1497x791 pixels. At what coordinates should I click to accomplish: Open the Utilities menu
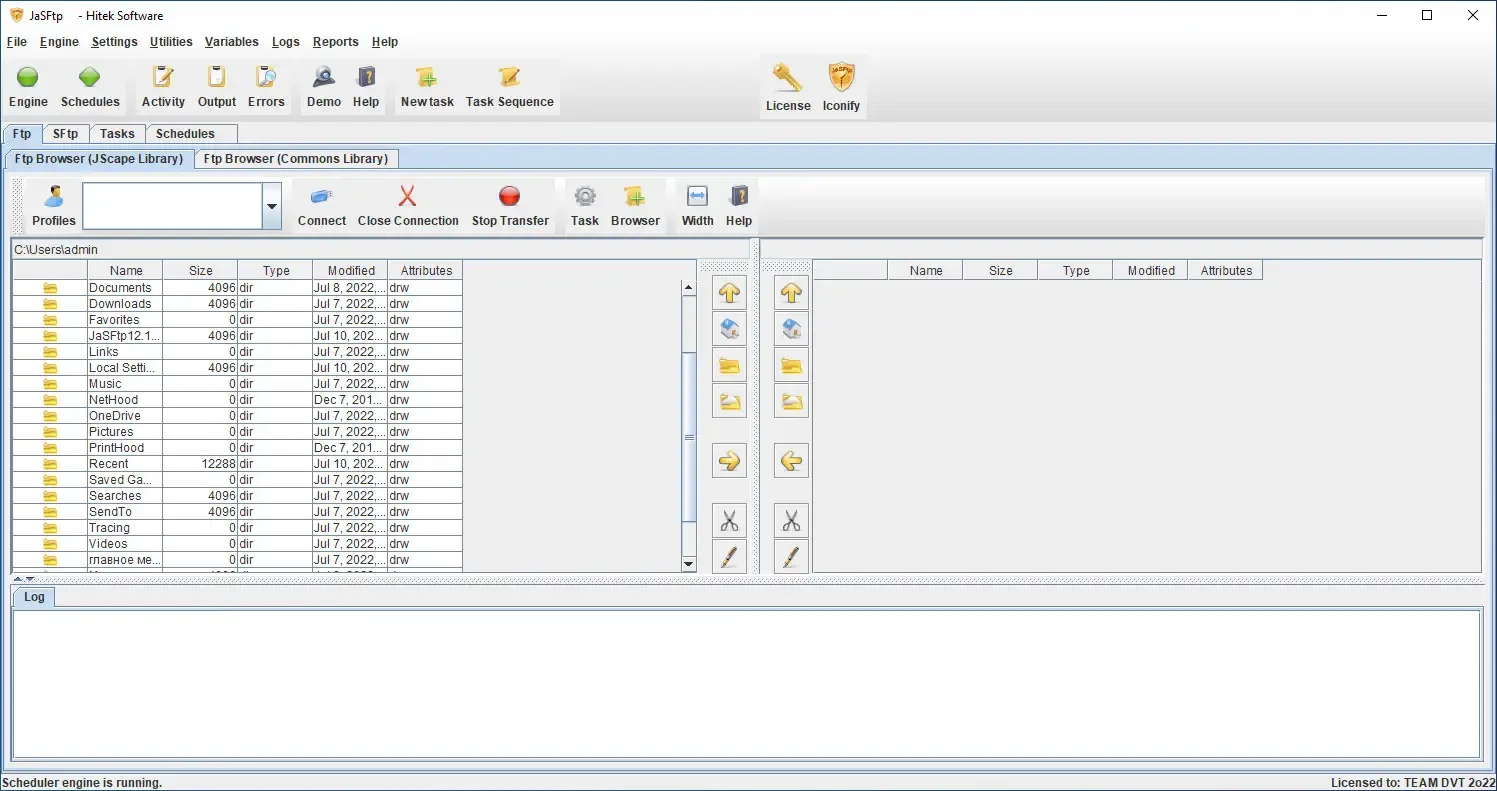(x=171, y=42)
